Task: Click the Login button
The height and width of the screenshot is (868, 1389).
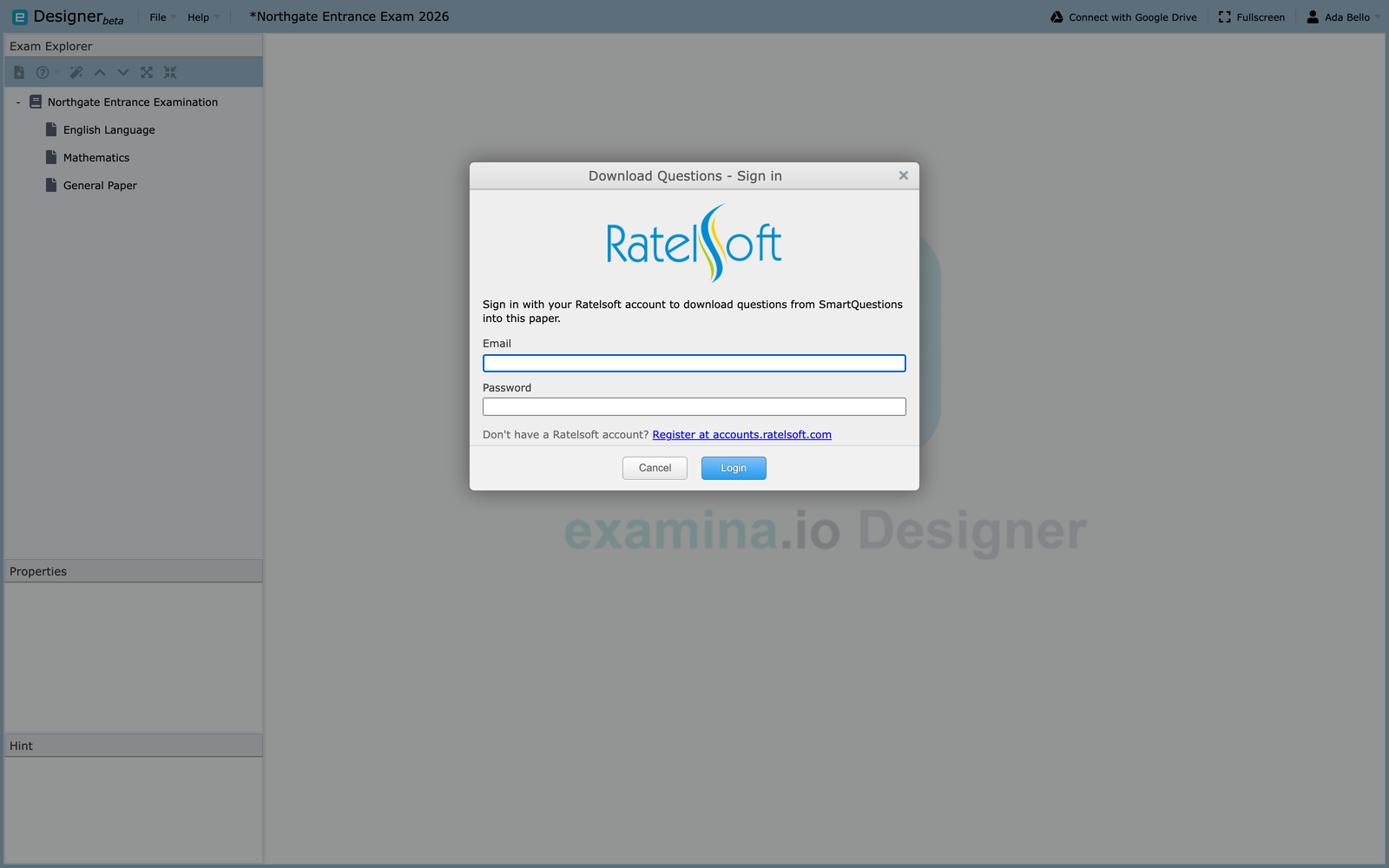Action: 734,468
